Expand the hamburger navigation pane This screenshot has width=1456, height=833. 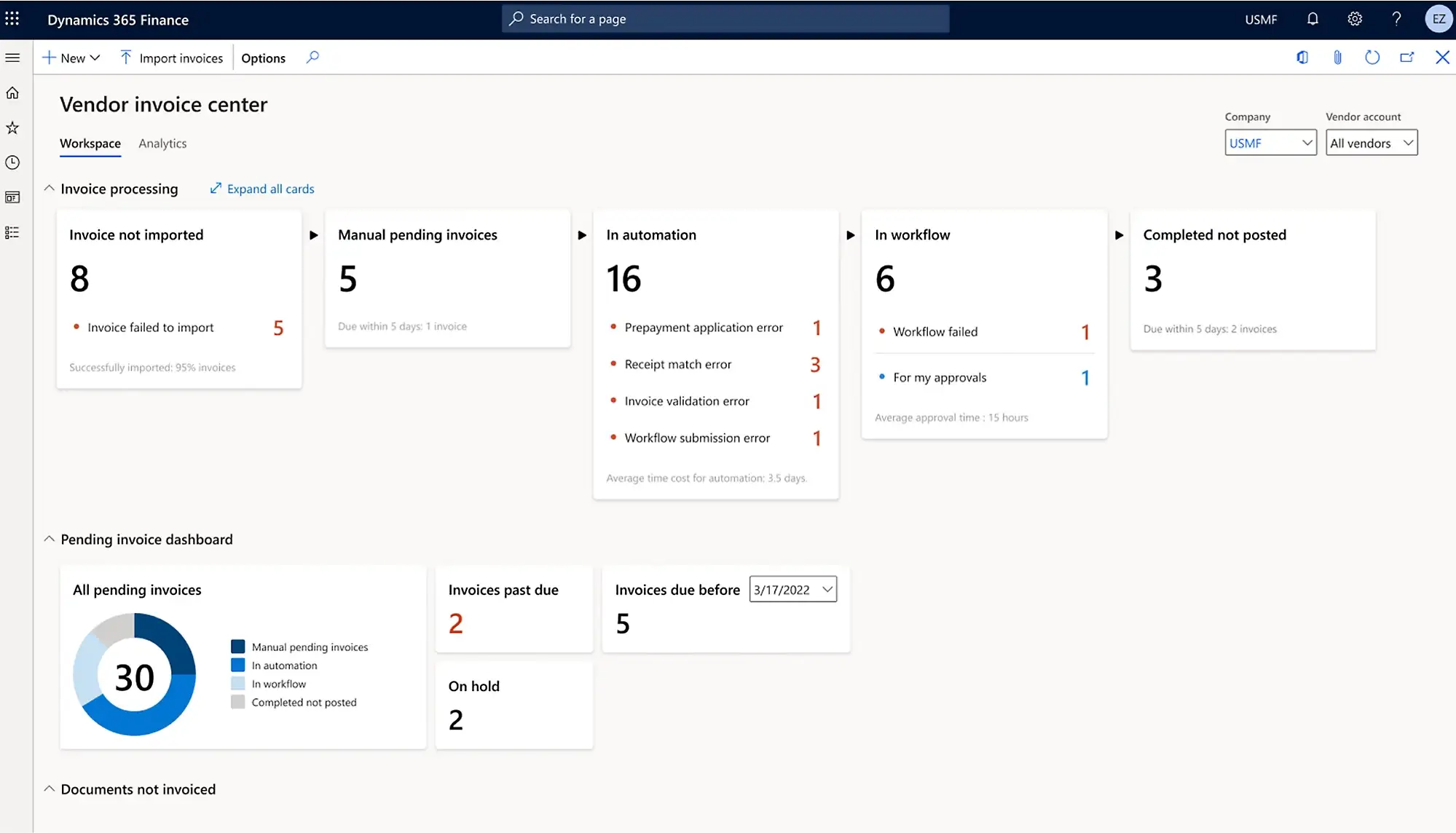click(x=12, y=58)
